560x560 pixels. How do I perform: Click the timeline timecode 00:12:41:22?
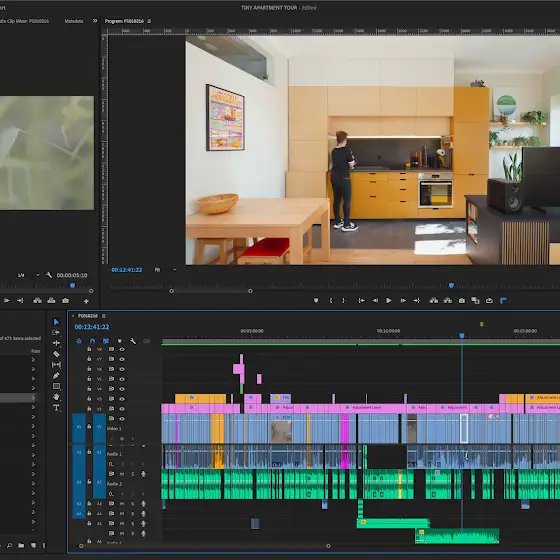[x=92, y=327]
